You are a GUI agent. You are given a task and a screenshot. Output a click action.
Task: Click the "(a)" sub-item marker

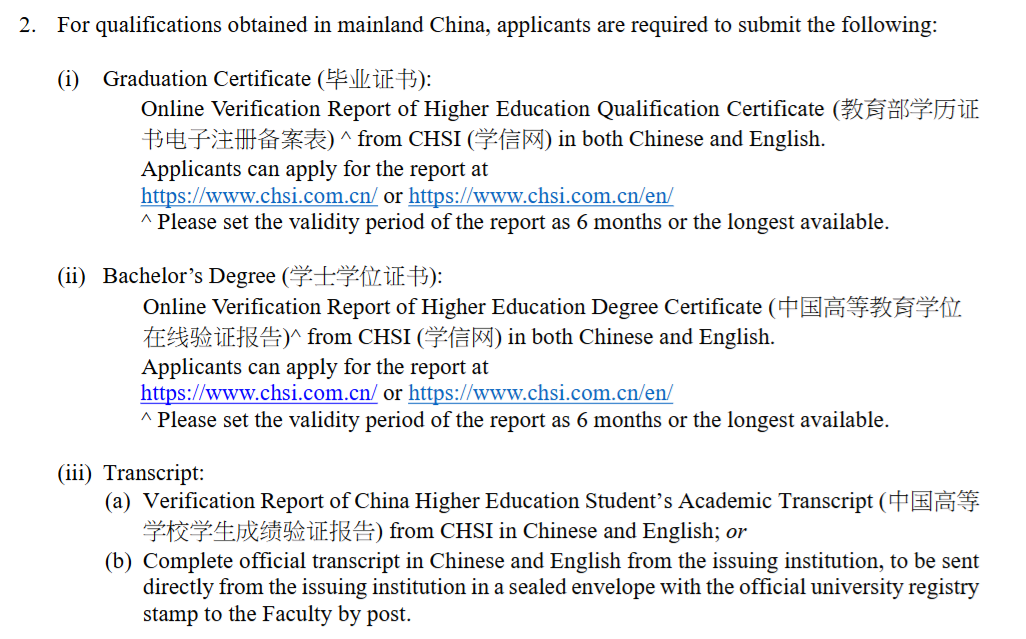point(118,501)
